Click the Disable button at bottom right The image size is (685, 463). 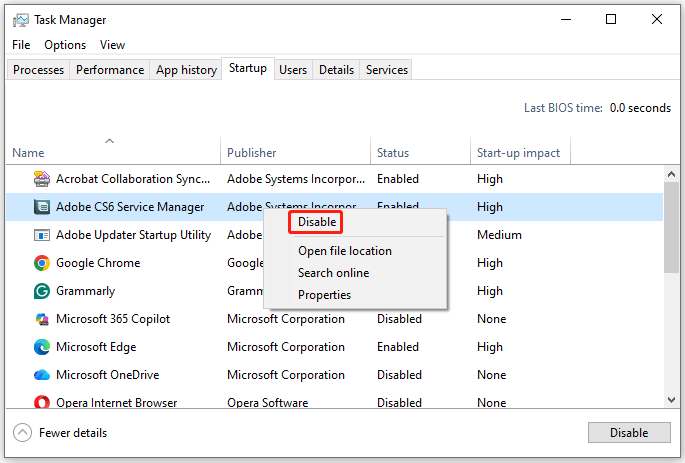pos(629,433)
